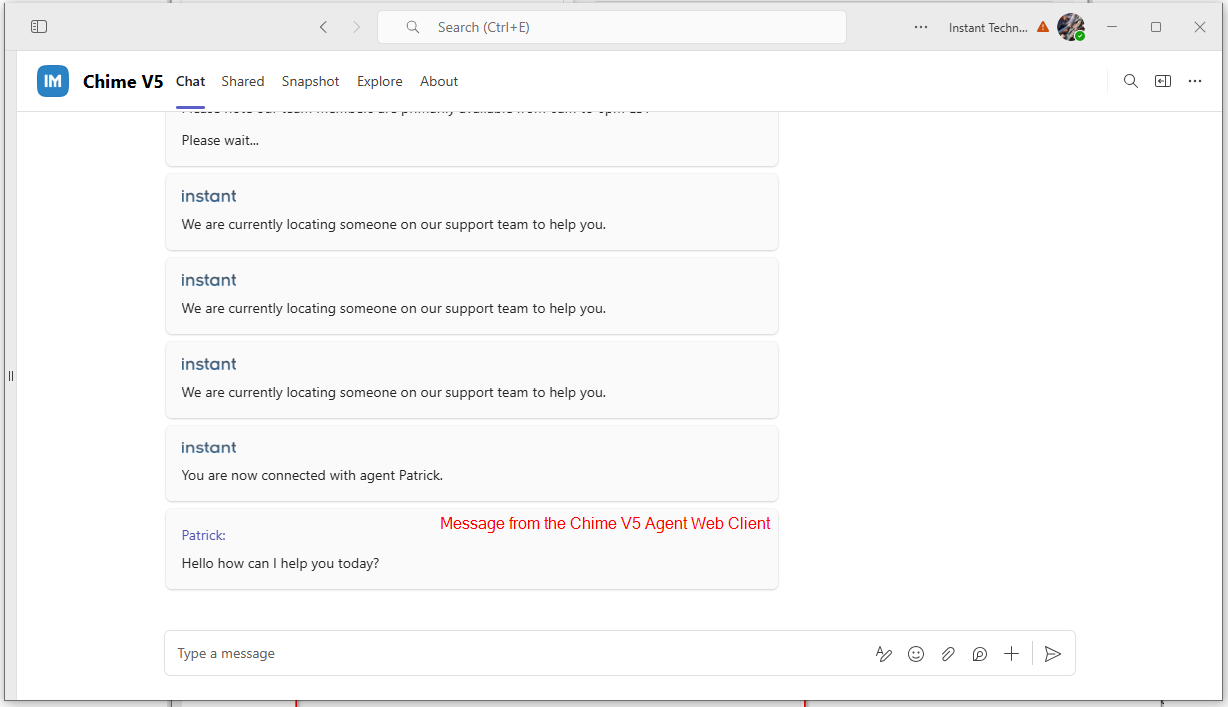Click the pop-out chat icon
This screenshot has width=1228, height=707.
1163,81
